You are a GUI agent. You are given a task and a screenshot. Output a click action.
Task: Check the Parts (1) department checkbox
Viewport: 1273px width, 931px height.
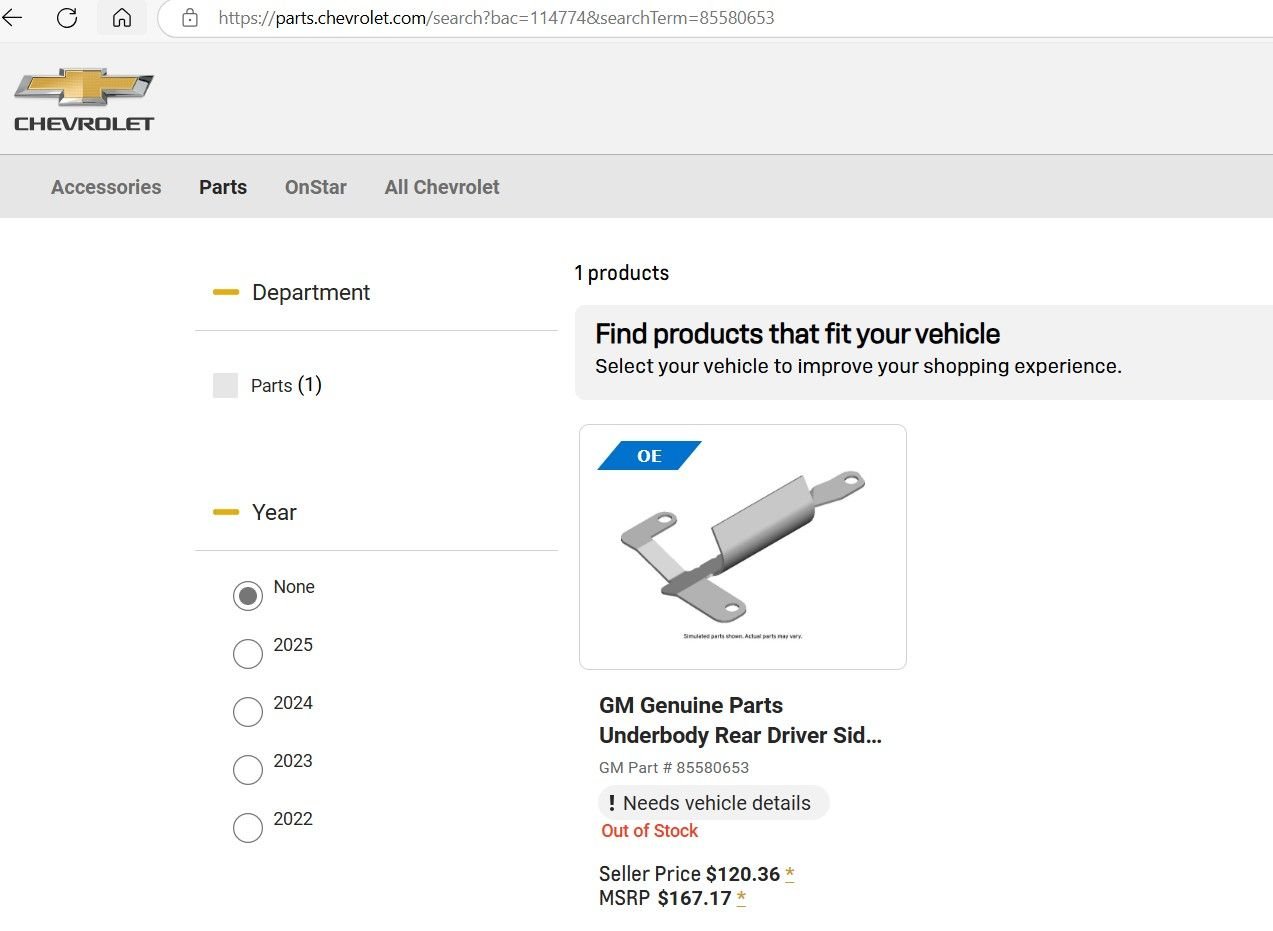225,386
